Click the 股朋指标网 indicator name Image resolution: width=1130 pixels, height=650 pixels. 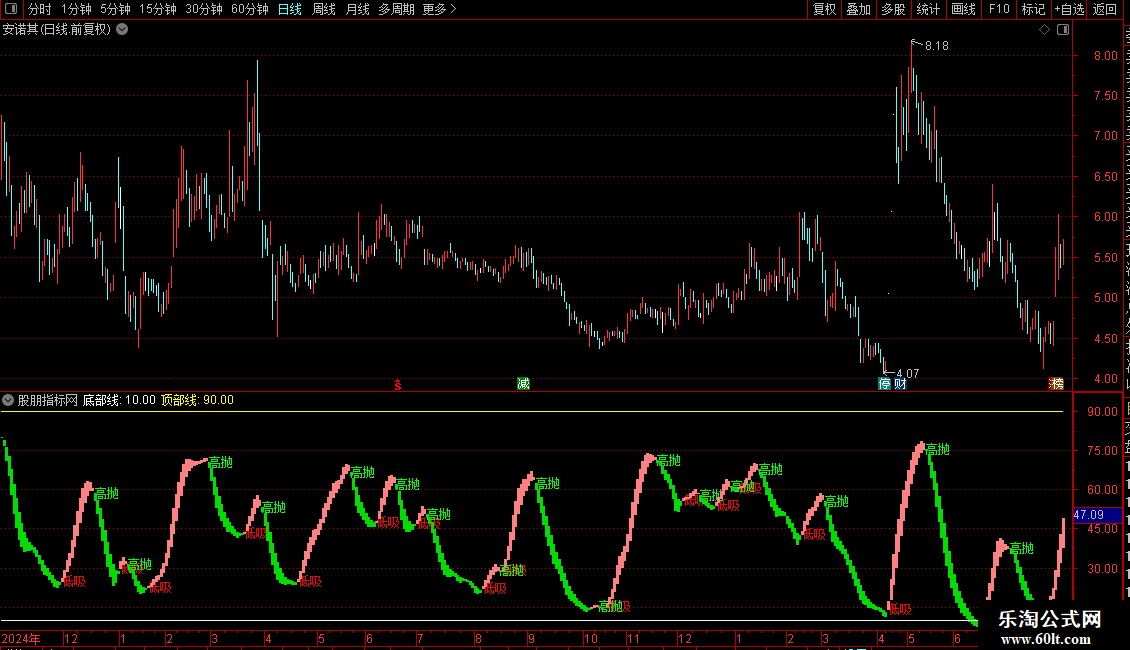tap(48, 400)
